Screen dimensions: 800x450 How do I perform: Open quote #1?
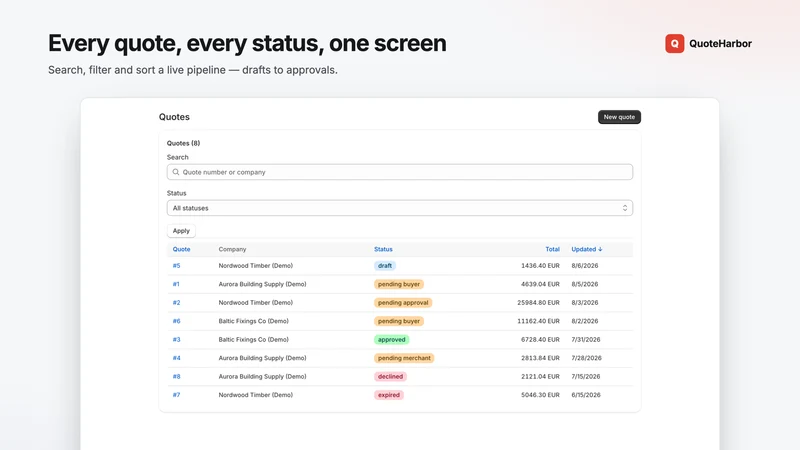pyautogui.click(x=176, y=284)
